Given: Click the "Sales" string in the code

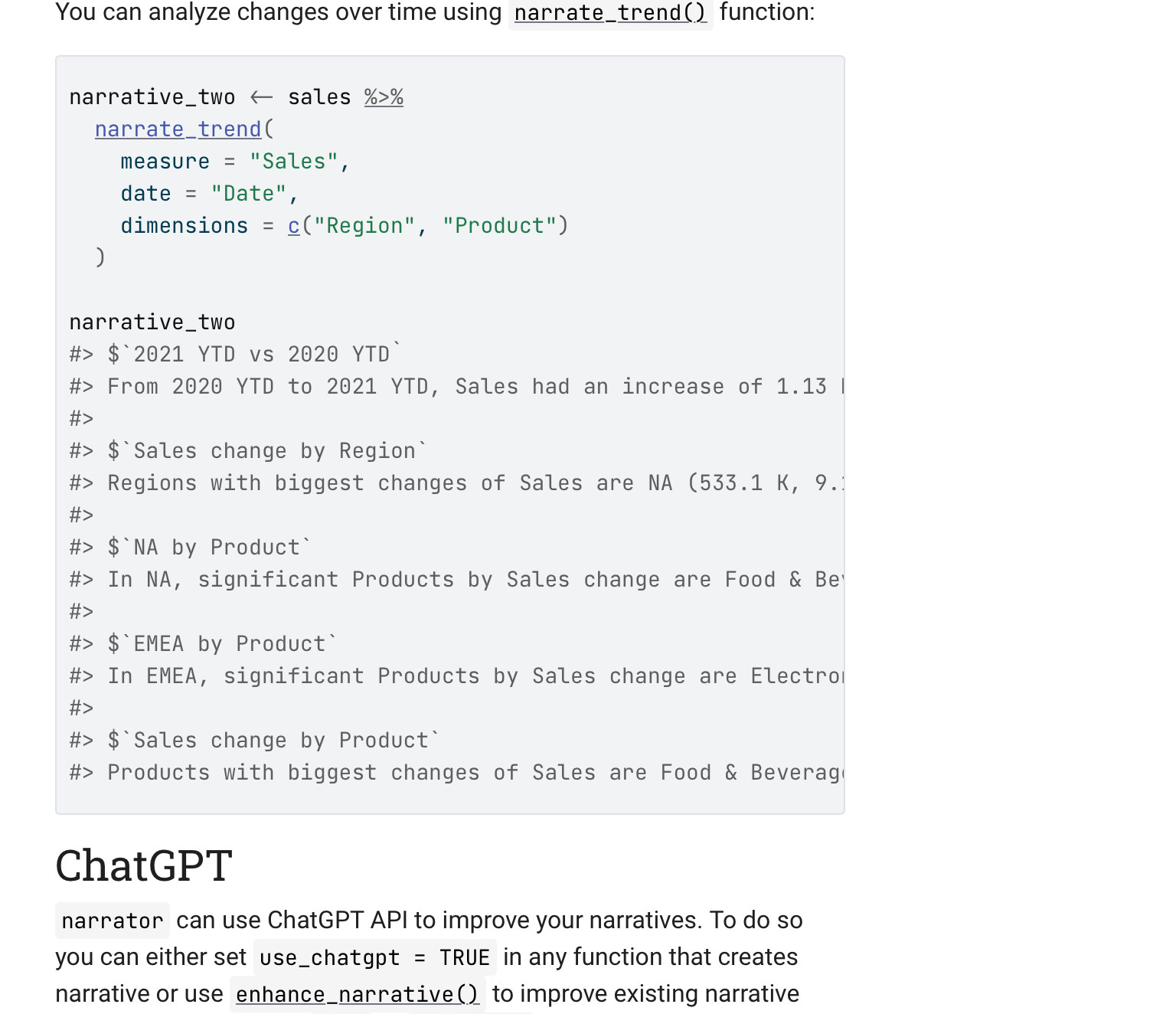Looking at the screenshot, I should click(294, 162).
